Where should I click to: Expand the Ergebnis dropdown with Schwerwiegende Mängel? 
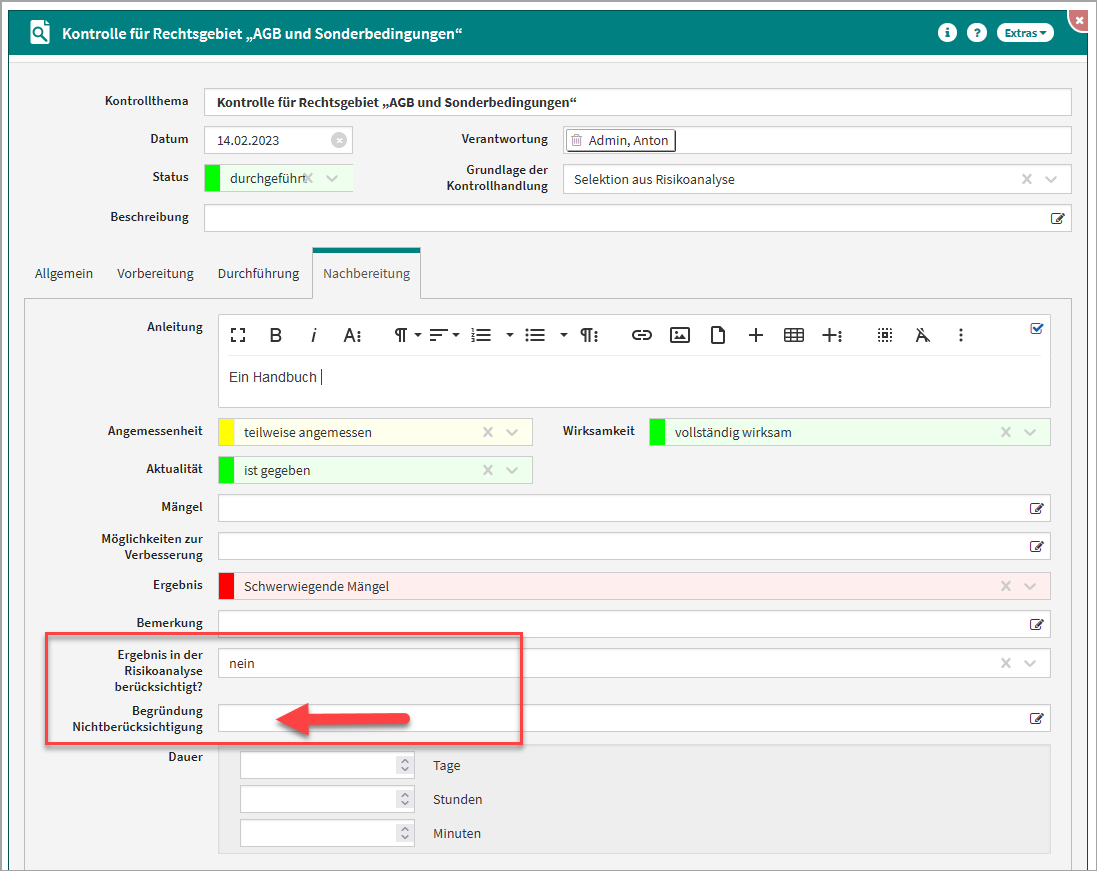coord(1031,586)
